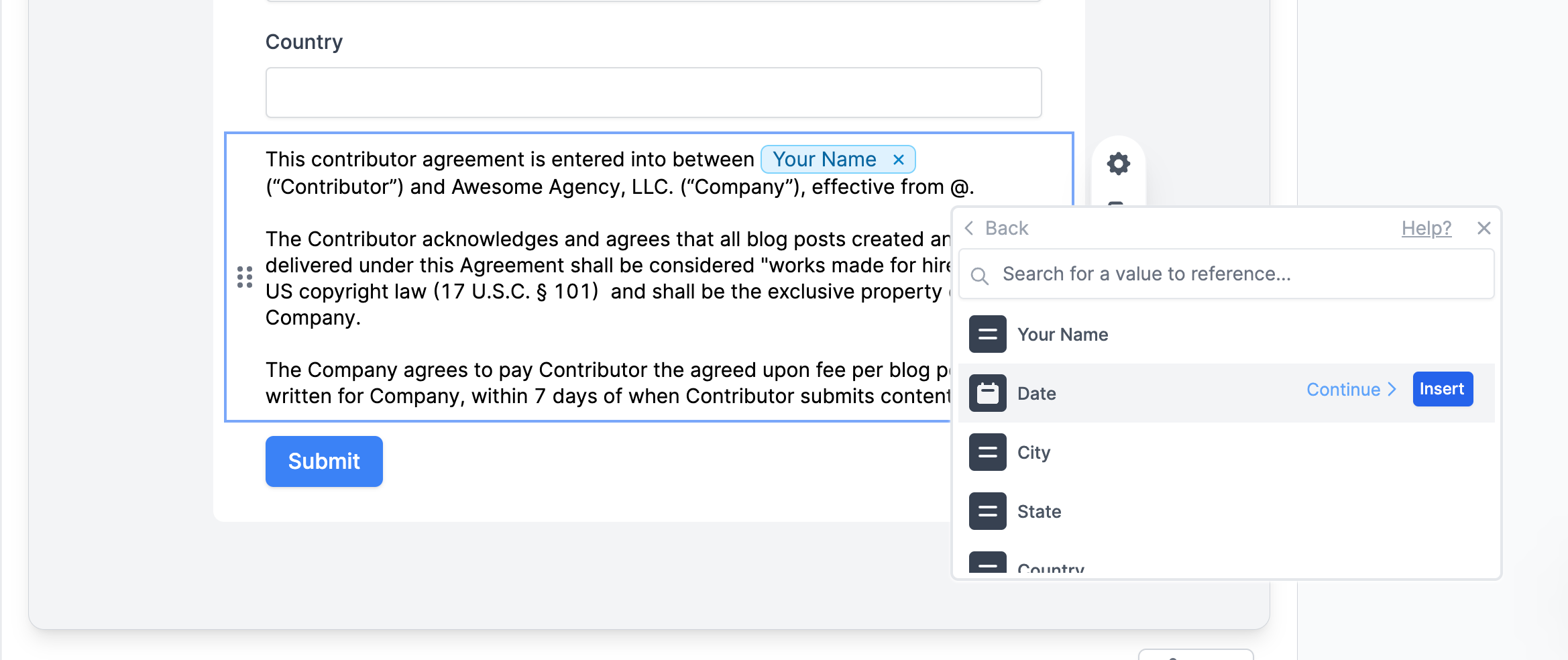Open the block settings gear icon
The width and height of the screenshot is (1568, 660).
1117,163
